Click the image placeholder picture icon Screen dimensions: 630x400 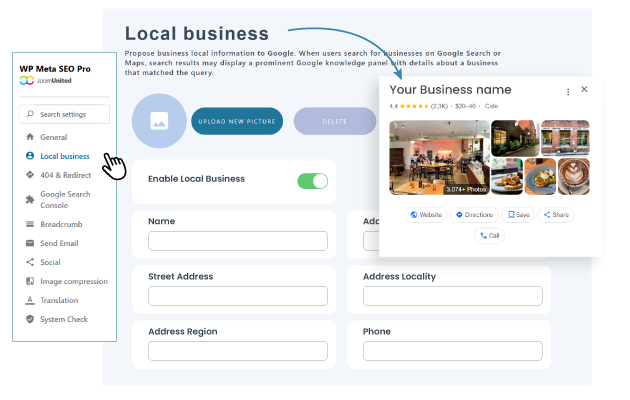(159, 121)
